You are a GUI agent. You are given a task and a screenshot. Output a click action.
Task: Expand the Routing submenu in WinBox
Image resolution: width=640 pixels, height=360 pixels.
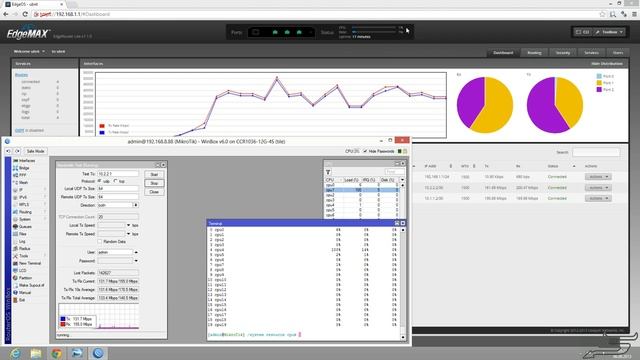45,212
